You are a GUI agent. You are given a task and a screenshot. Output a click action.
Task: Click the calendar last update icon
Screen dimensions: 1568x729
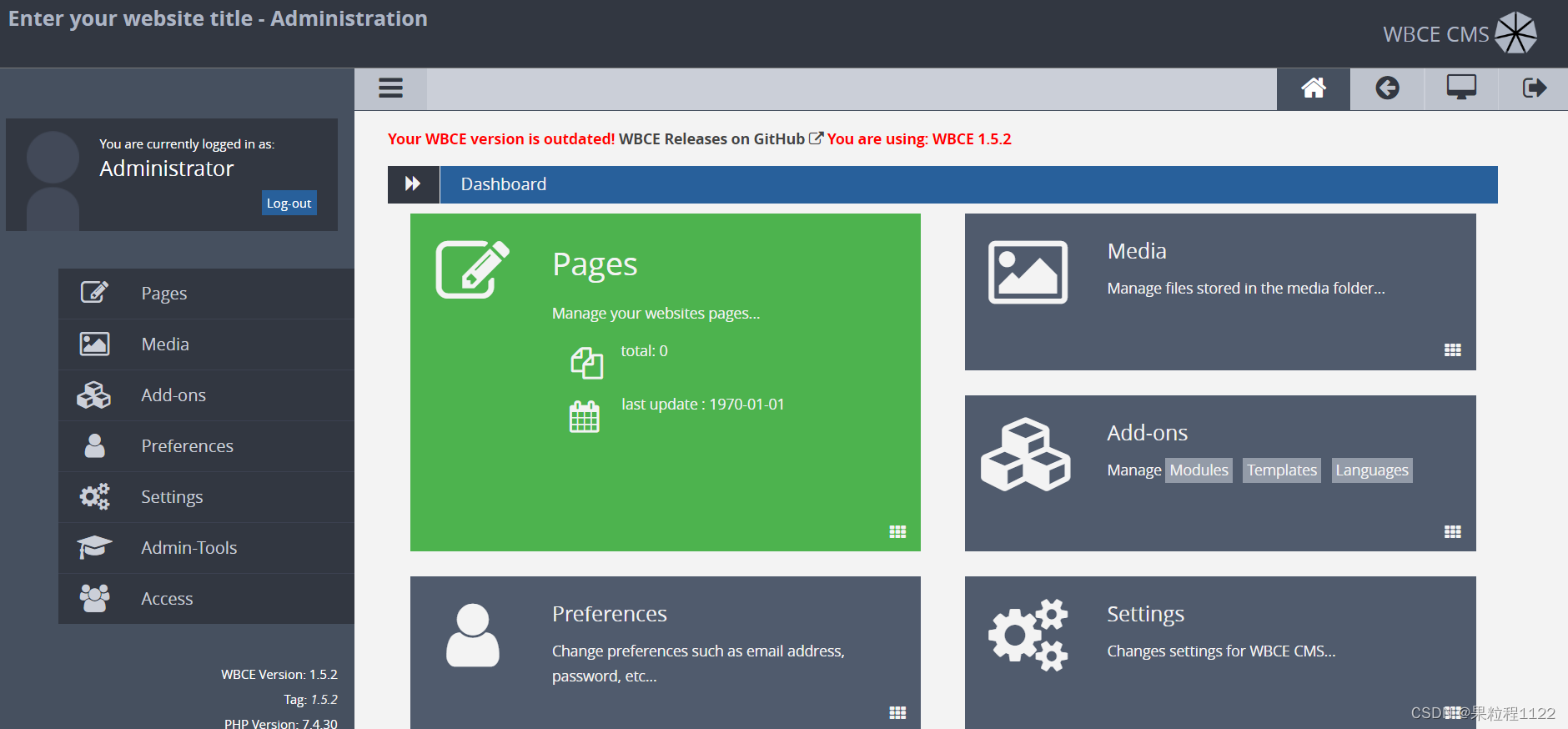(585, 416)
